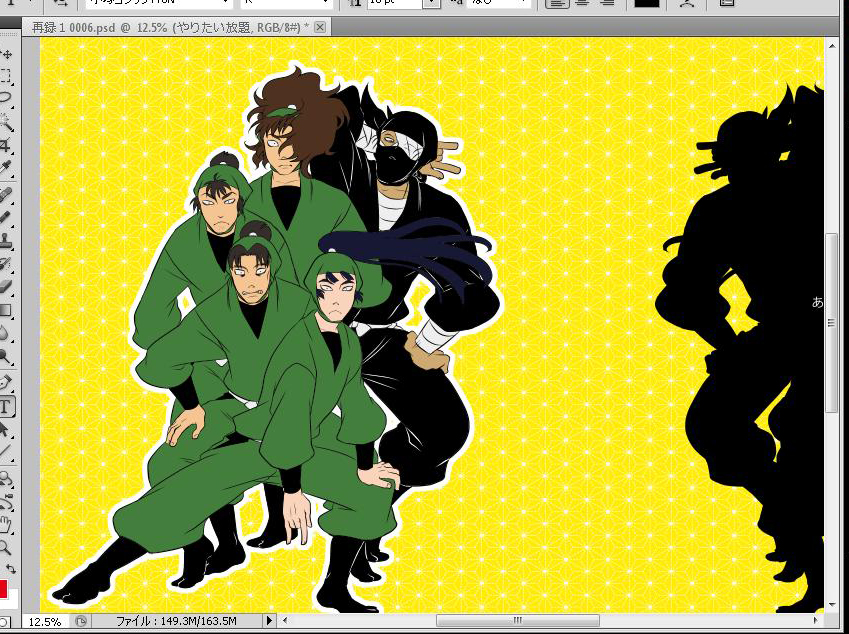
Task: Click the 12.5% zoom level field
Action: (x=44, y=622)
